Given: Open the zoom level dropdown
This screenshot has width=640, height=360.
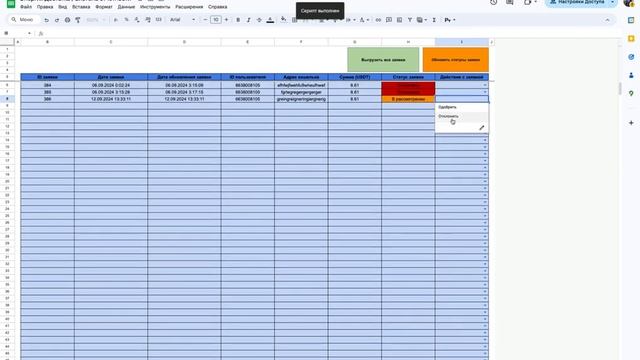Looking at the screenshot, I should pos(96,20).
